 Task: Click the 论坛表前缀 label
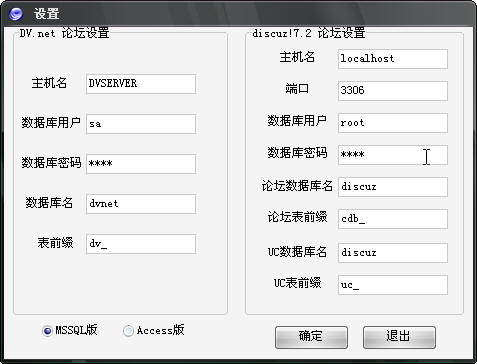click(x=297, y=217)
